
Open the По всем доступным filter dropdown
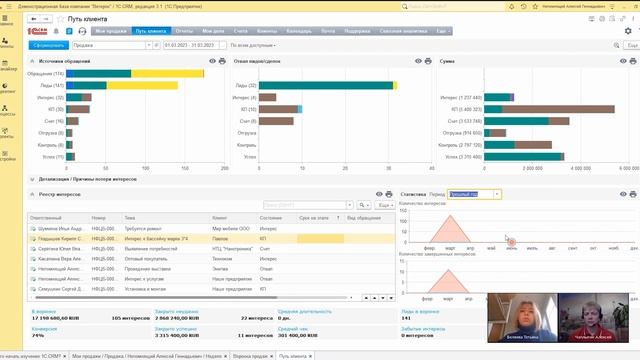(253, 45)
